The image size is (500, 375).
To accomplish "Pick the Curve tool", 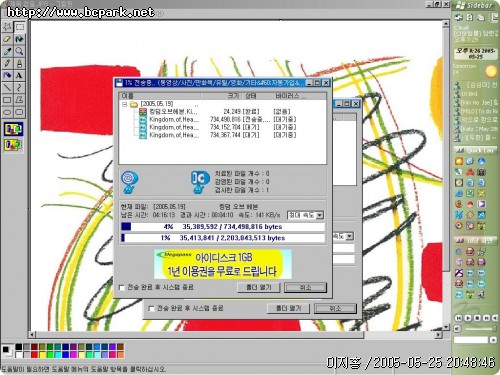I will pos(19,87).
